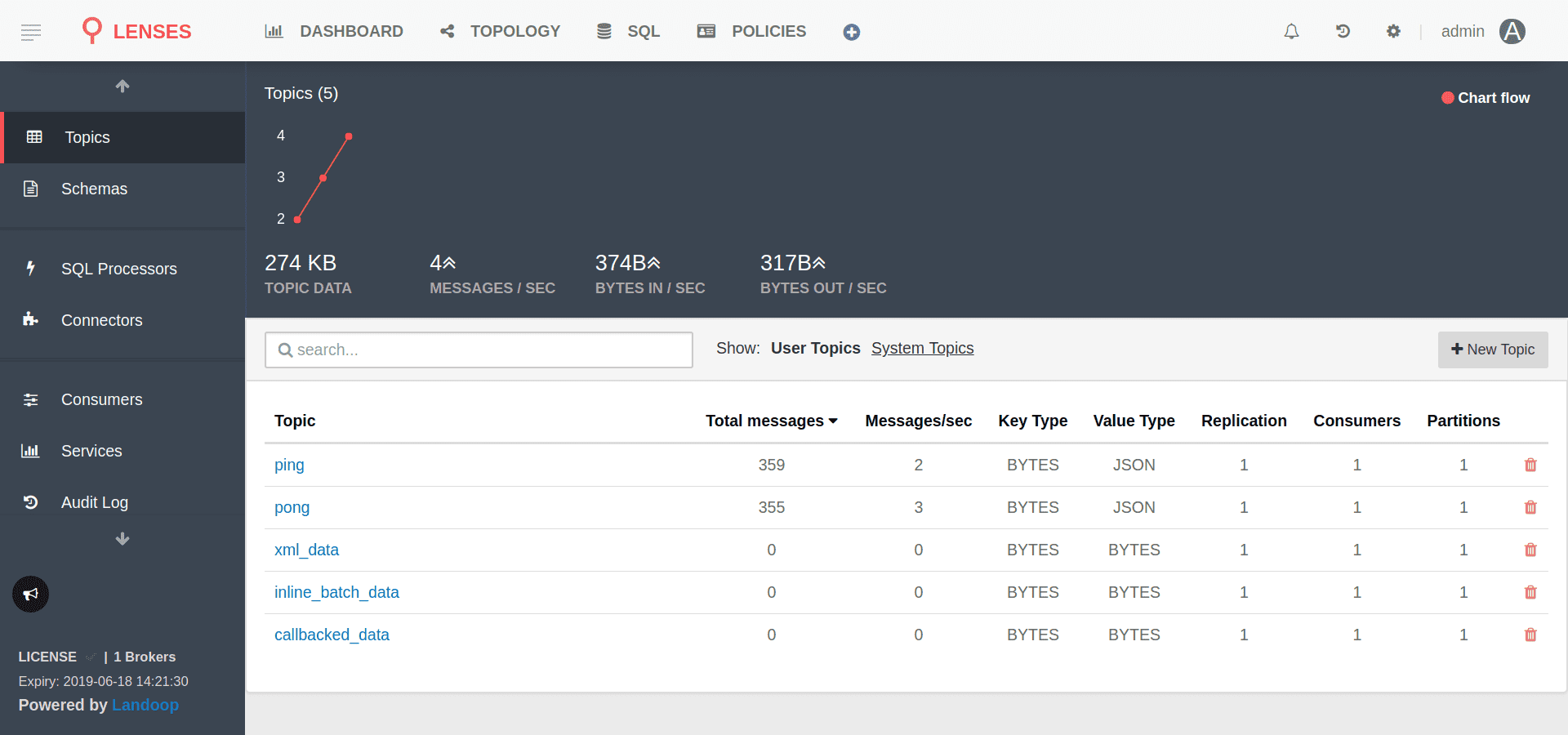This screenshot has width=1568, height=735.
Task: Go to Connectors in the sidebar
Action: tap(101, 320)
